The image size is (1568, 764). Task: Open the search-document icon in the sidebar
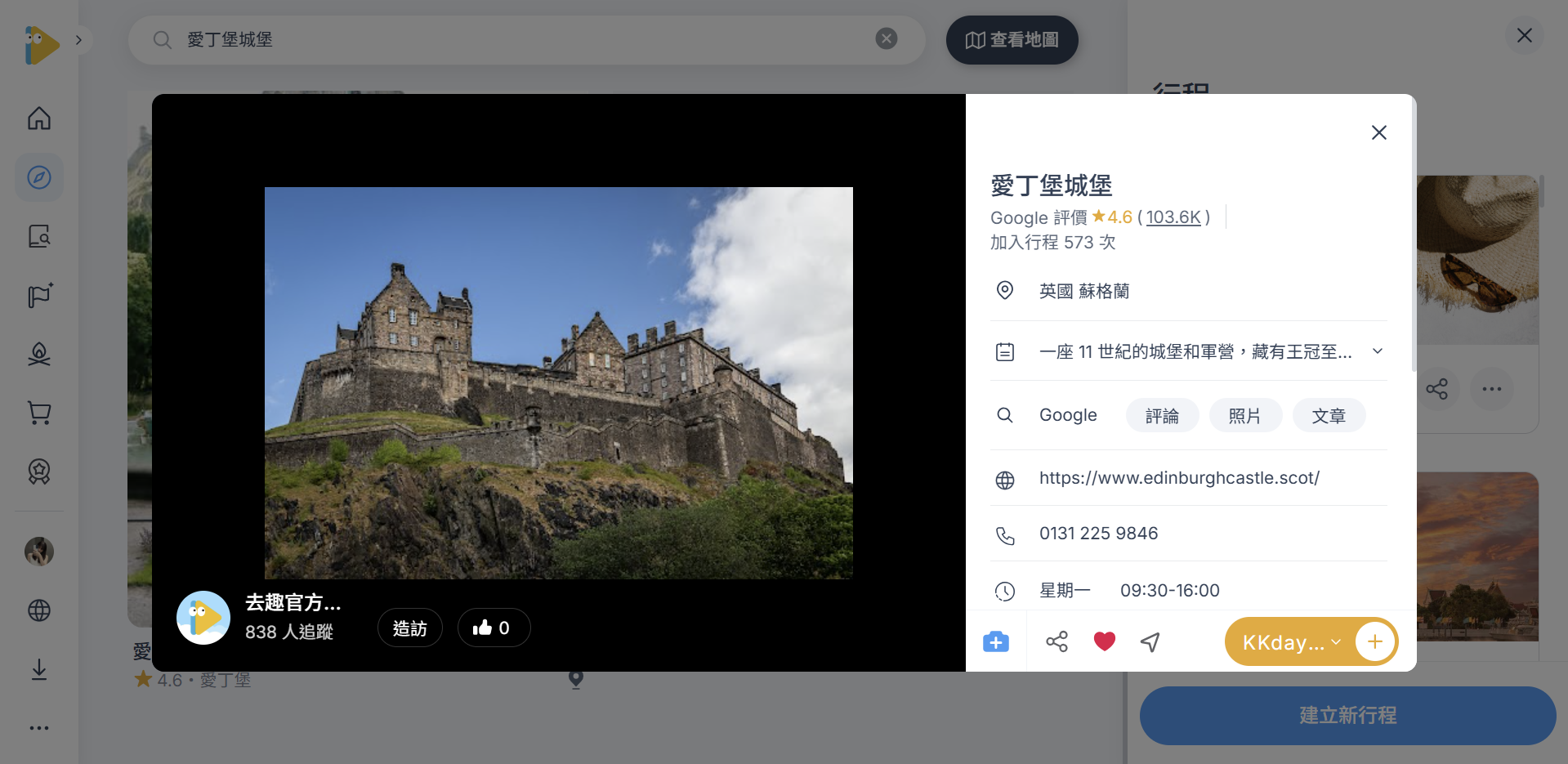click(x=39, y=236)
